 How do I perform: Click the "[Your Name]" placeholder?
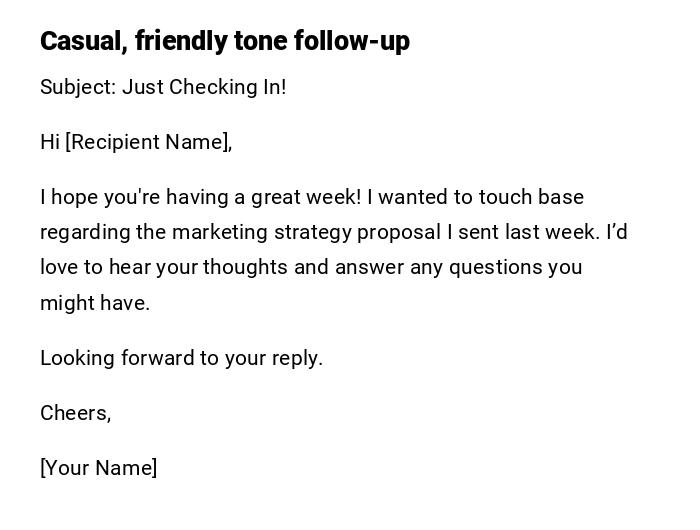click(x=98, y=468)
